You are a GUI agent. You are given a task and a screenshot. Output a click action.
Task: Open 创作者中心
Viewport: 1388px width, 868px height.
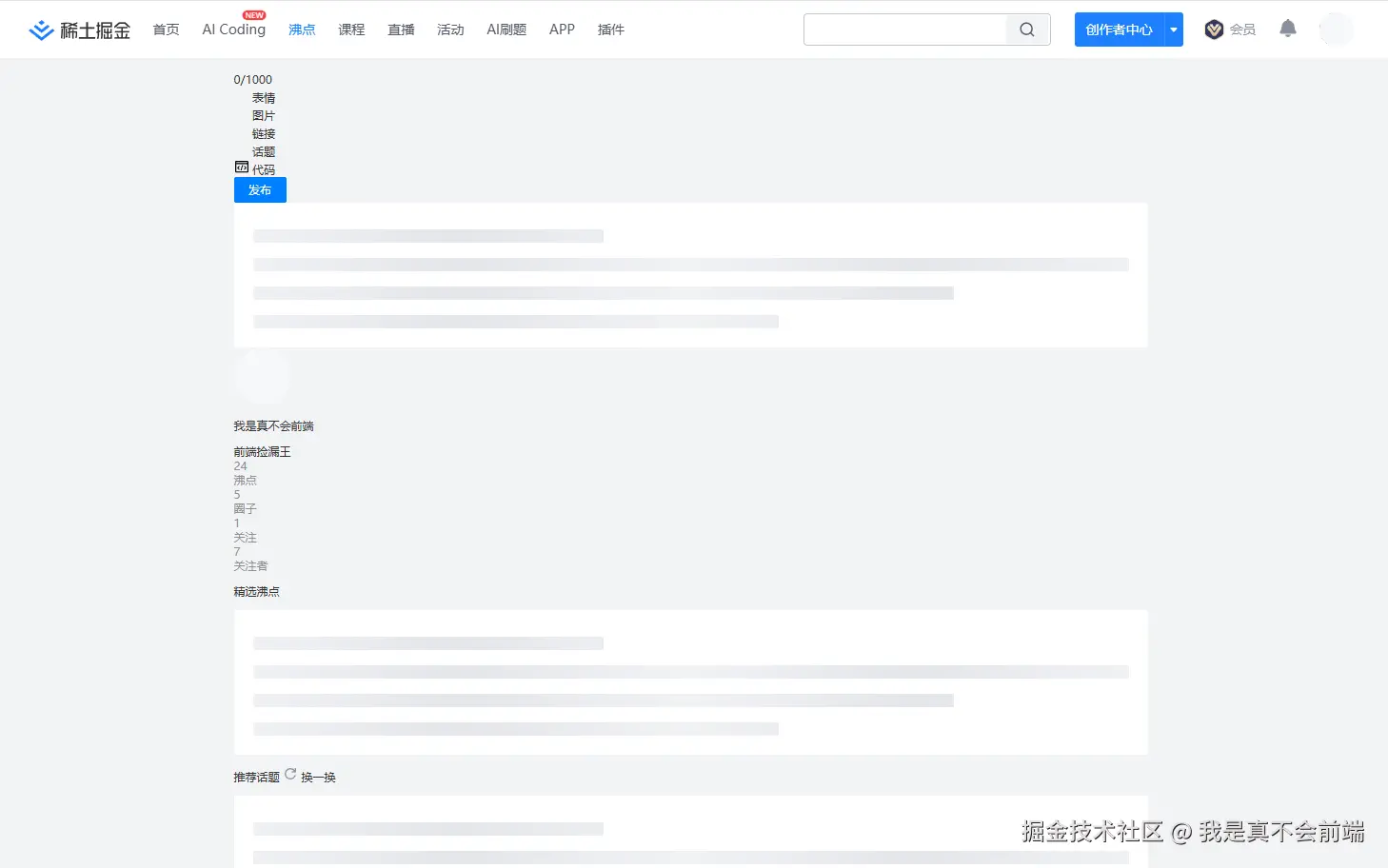[x=1118, y=30]
